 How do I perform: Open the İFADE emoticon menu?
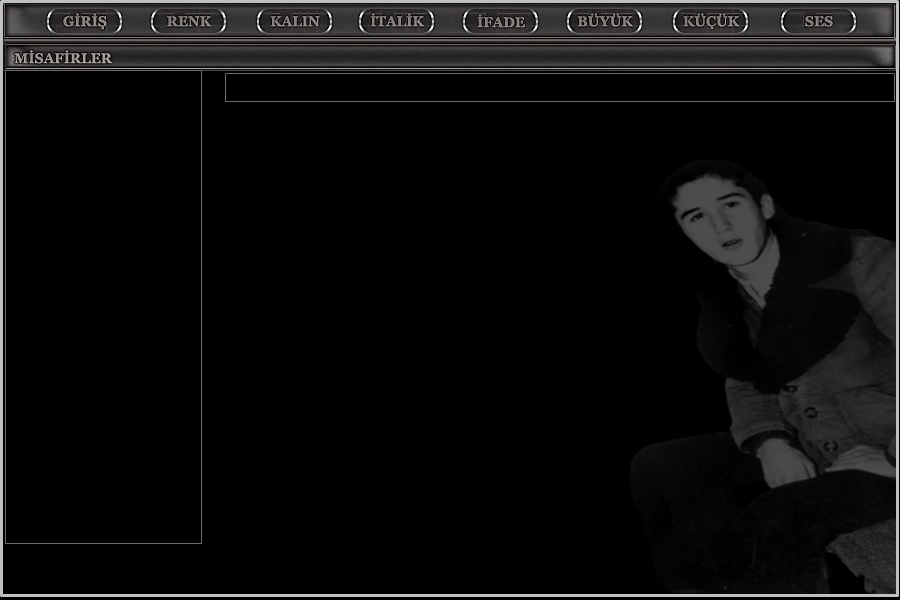[501, 22]
